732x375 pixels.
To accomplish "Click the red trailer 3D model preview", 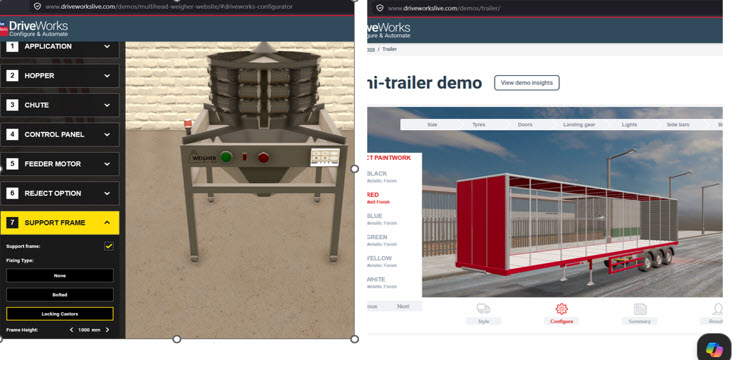I will (567, 224).
